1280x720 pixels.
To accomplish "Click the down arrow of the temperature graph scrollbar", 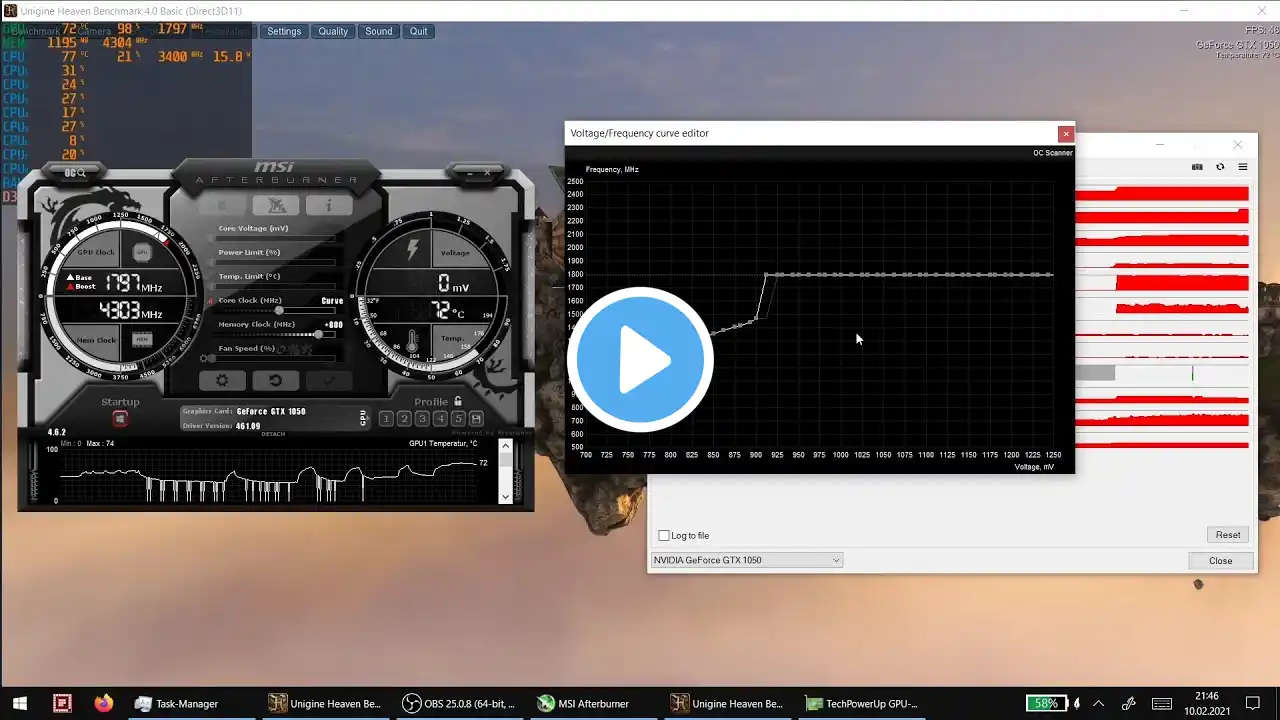I will point(505,496).
